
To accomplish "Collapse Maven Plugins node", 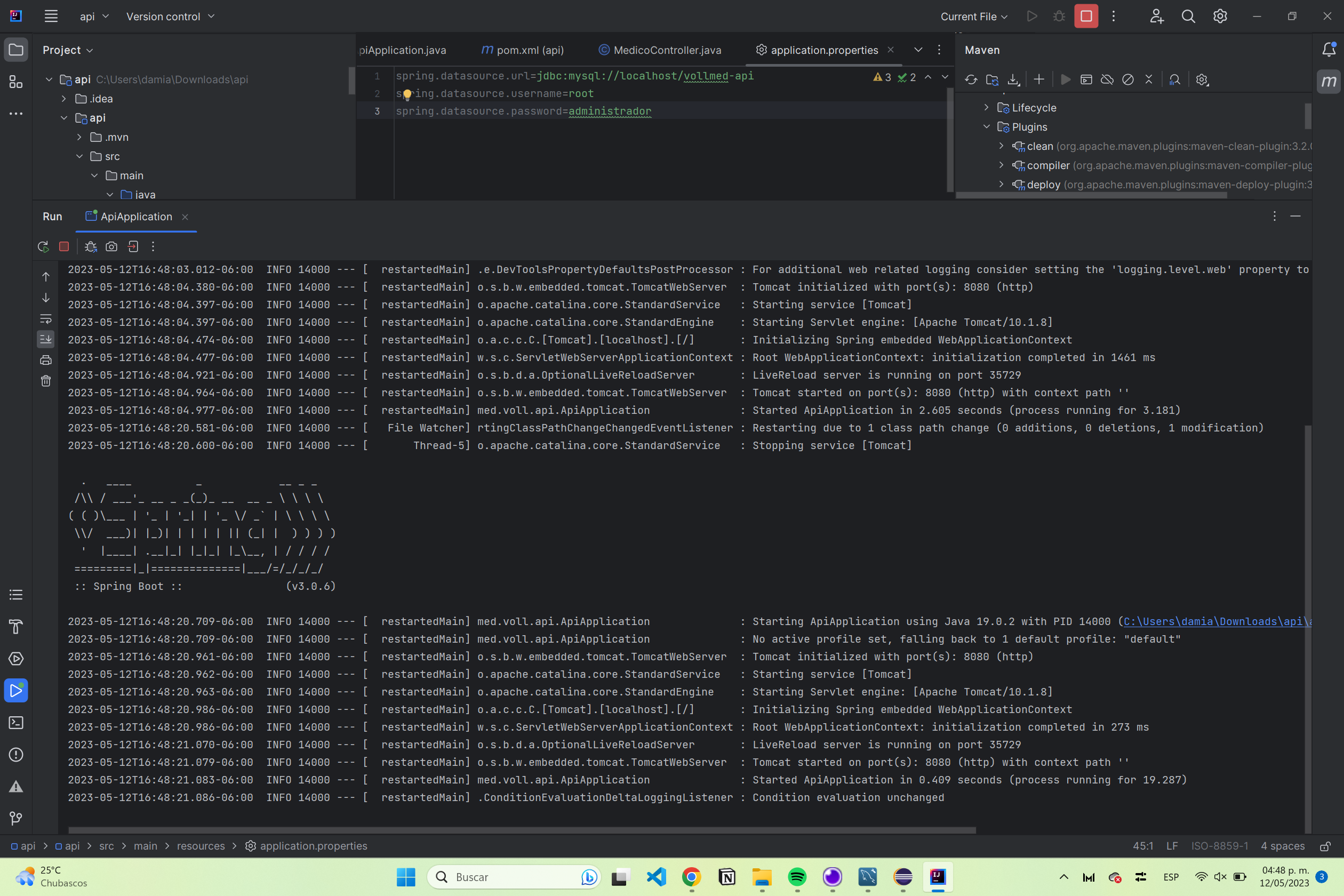I will [x=986, y=127].
